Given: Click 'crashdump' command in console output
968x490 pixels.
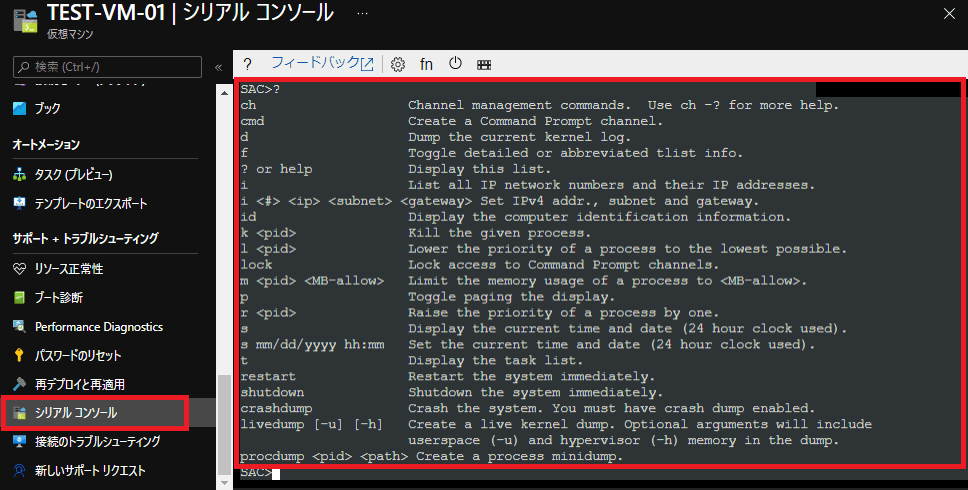Looking at the screenshot, I should [276, 409].
